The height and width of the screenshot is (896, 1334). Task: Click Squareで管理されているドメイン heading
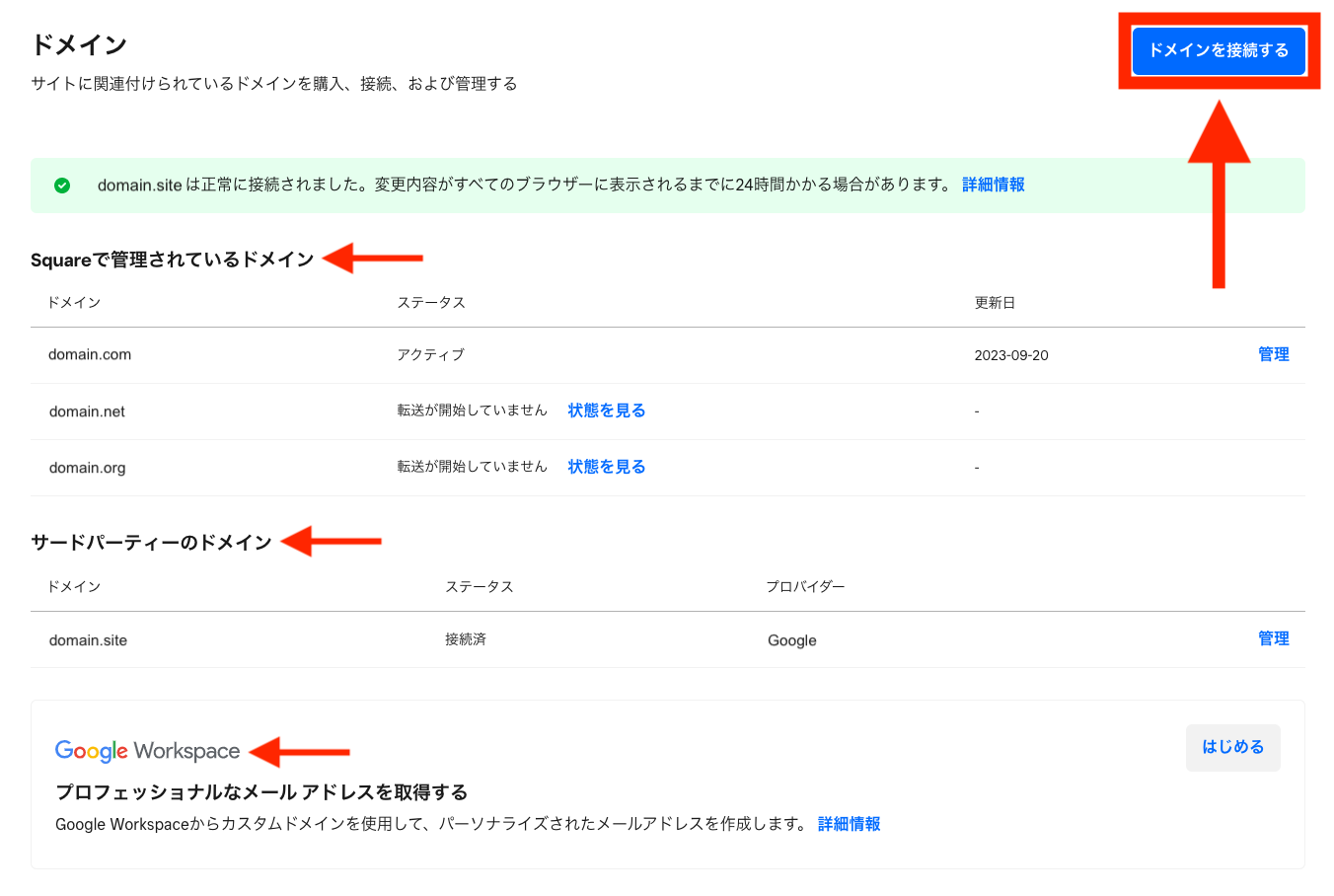click(x=173, y=260)
